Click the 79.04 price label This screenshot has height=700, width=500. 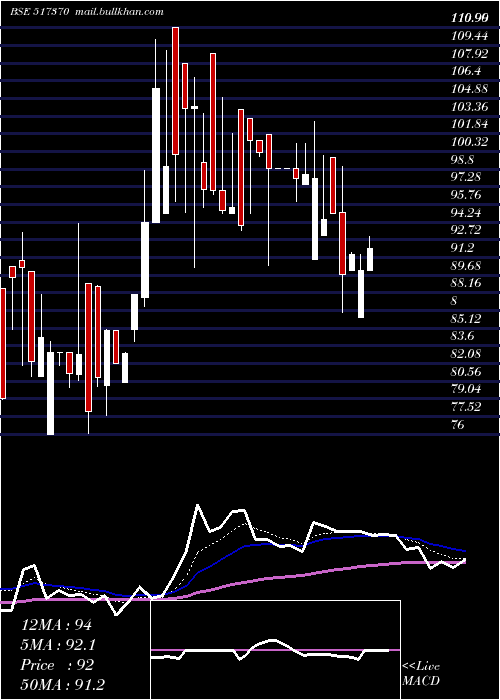[x=466, y=389]
